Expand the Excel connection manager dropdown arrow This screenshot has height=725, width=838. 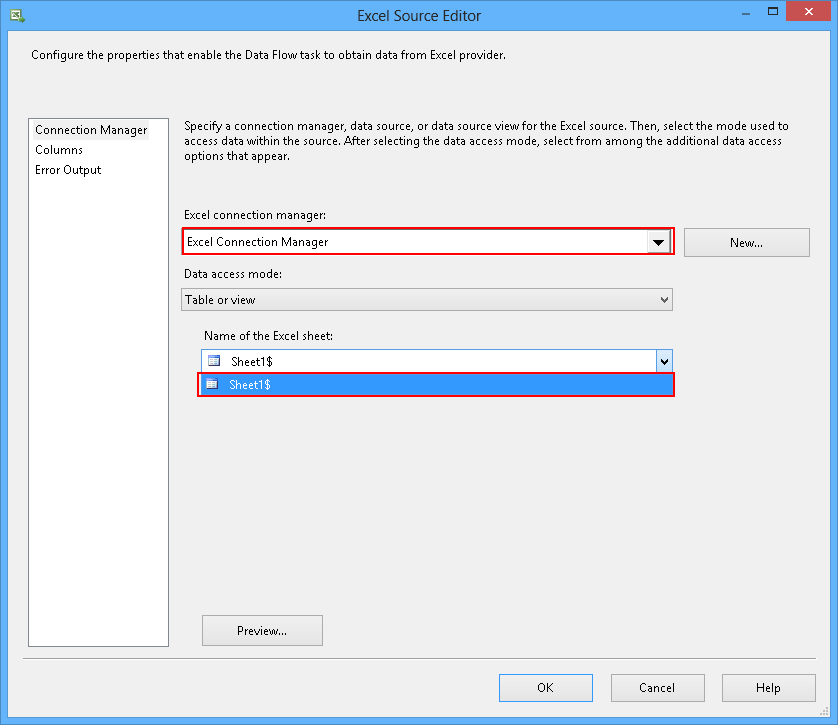coord(658,242)
